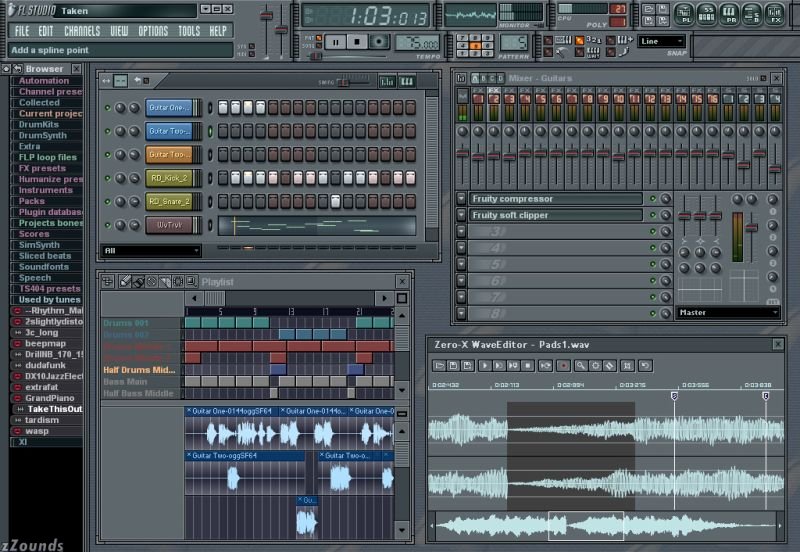This screenshot has width=800, height=552.
Task: Disable Fruity soft clipper effect LED
Action: (x=653, y=215)
